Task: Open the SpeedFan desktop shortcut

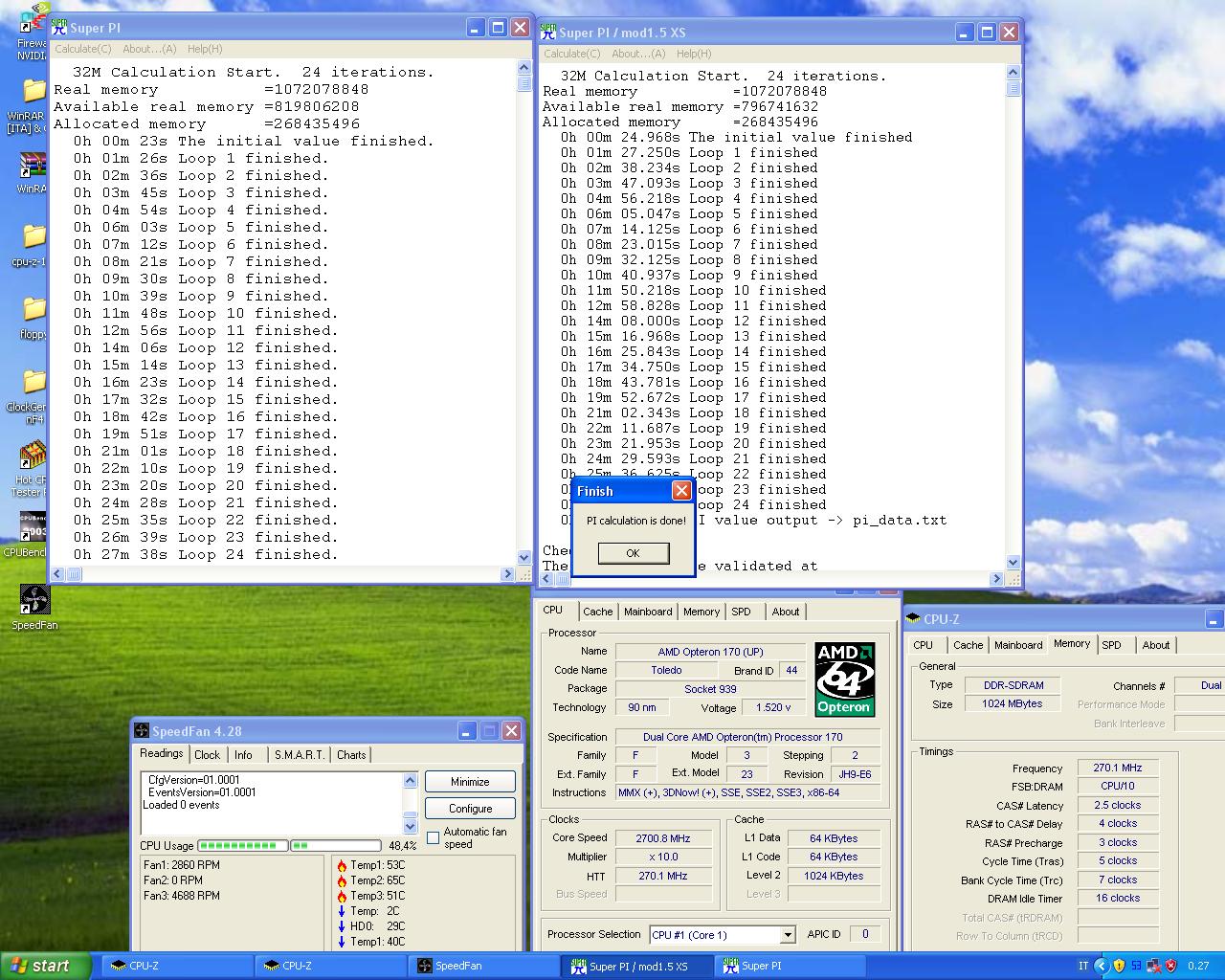Action: tap(34, 600)
